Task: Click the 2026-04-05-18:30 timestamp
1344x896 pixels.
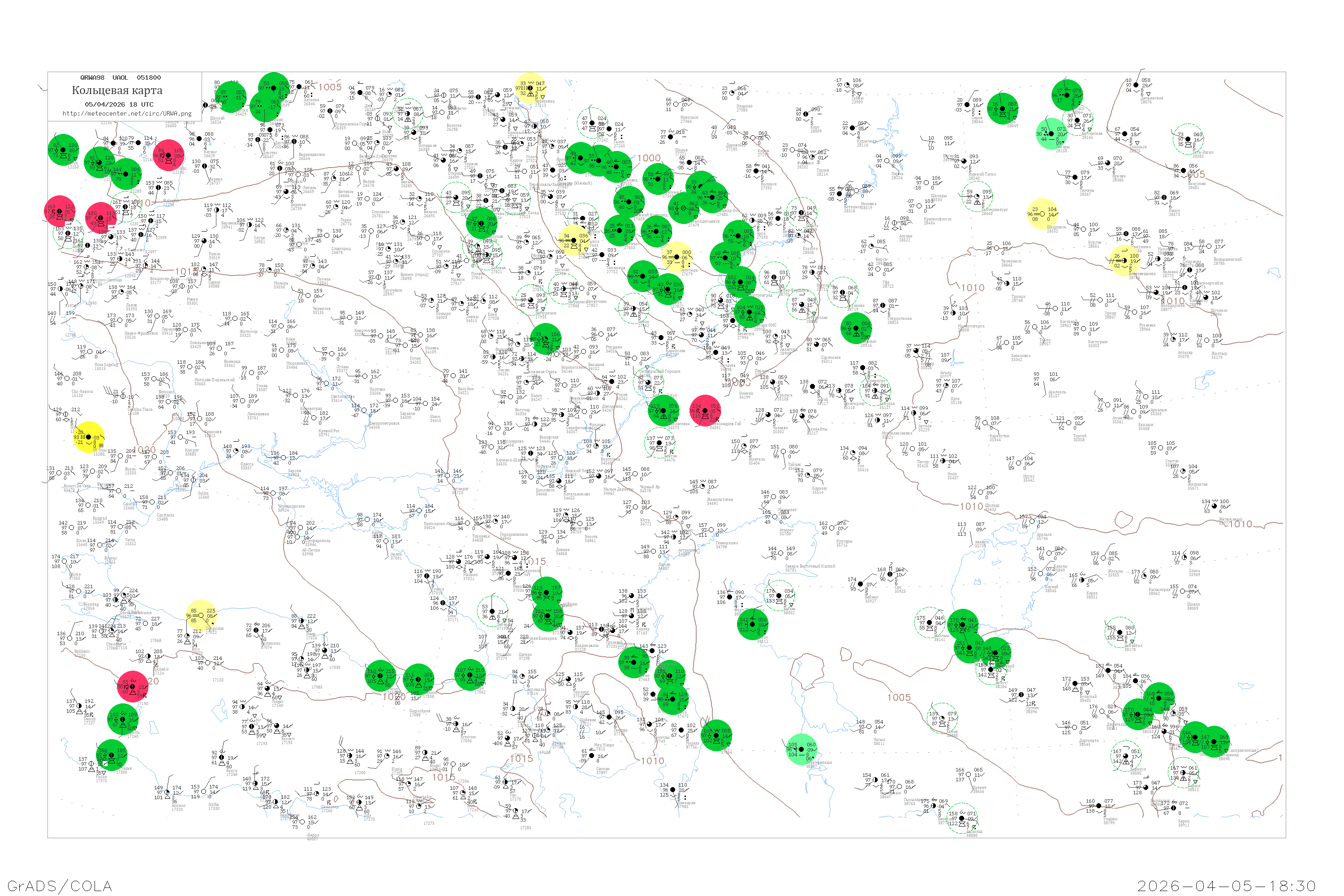Action: point(1226,886)
